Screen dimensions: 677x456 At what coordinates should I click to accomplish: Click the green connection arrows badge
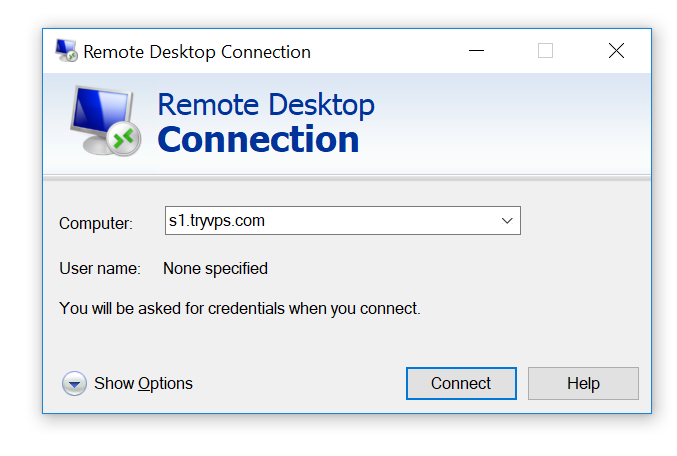click(124, 139)
